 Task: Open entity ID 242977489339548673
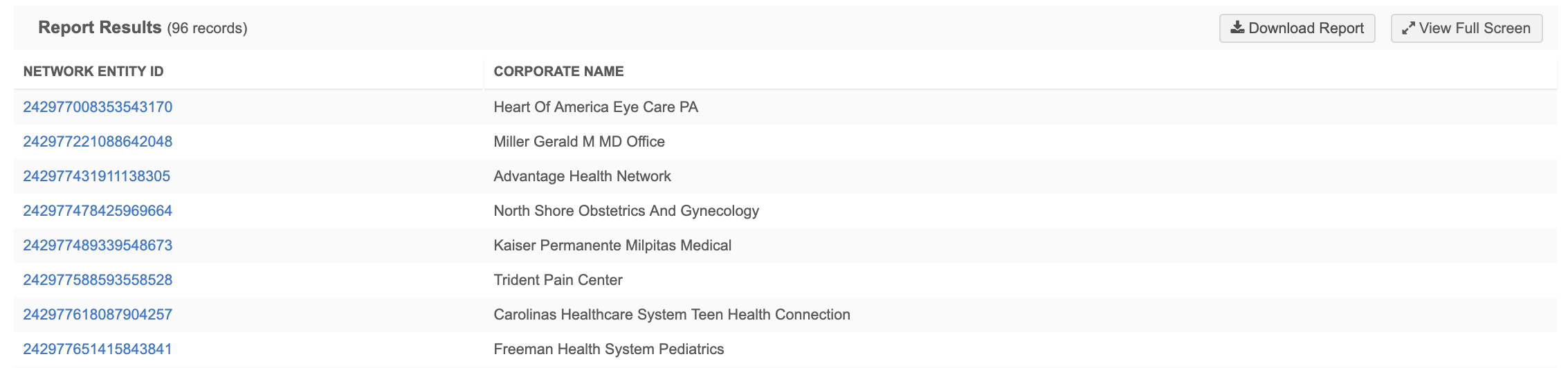[98, 246]
